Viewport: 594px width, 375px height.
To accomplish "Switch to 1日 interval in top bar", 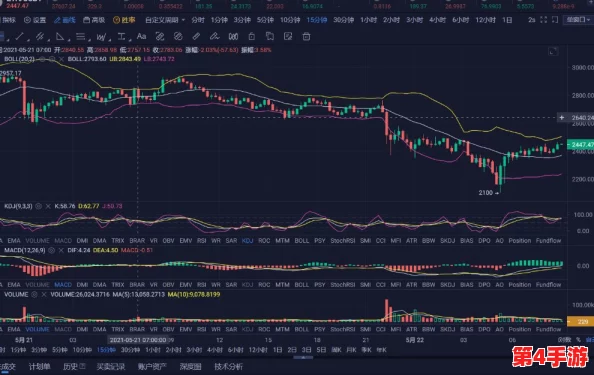I will (x=507, y=20).
